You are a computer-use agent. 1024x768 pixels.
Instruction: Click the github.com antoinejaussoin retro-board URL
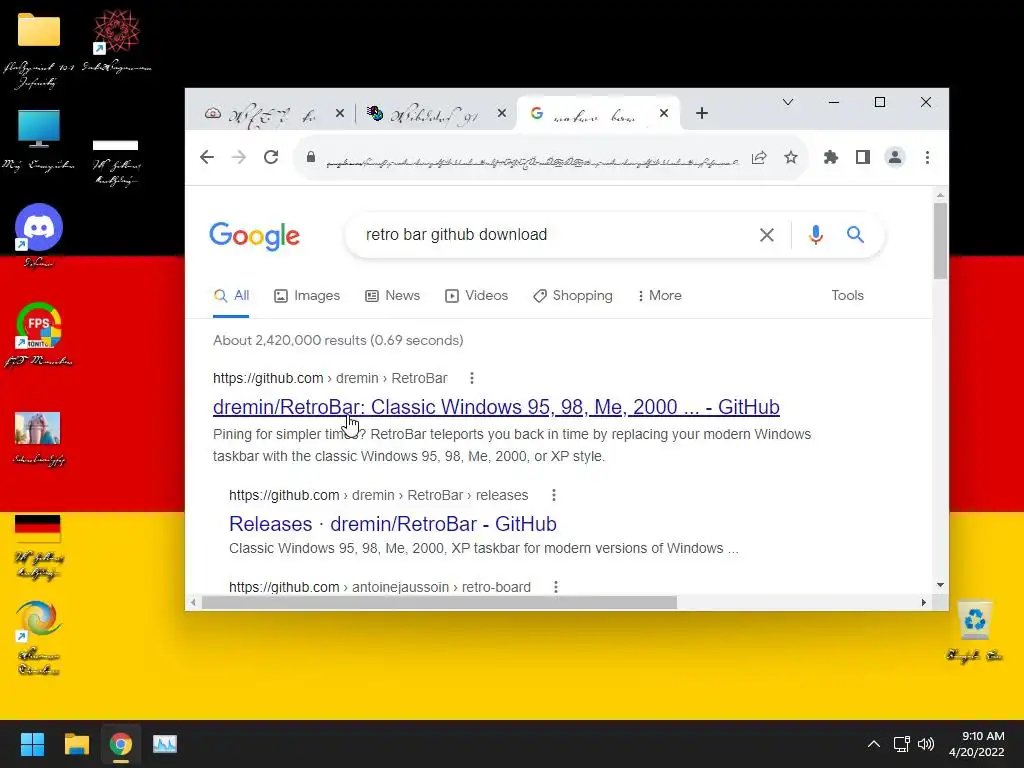click(379, 587)
